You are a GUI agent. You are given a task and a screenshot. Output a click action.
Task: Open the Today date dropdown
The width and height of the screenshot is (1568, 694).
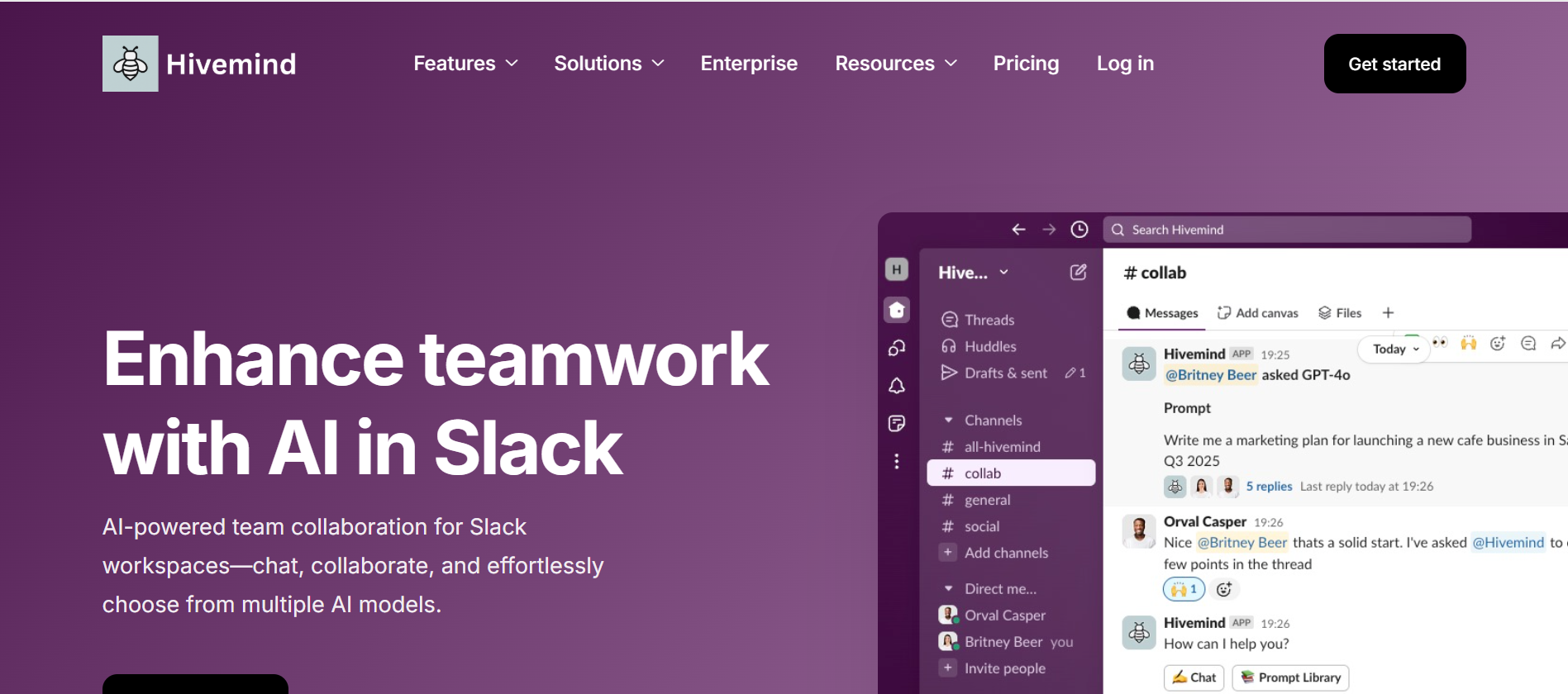(x=1395, y=349)
